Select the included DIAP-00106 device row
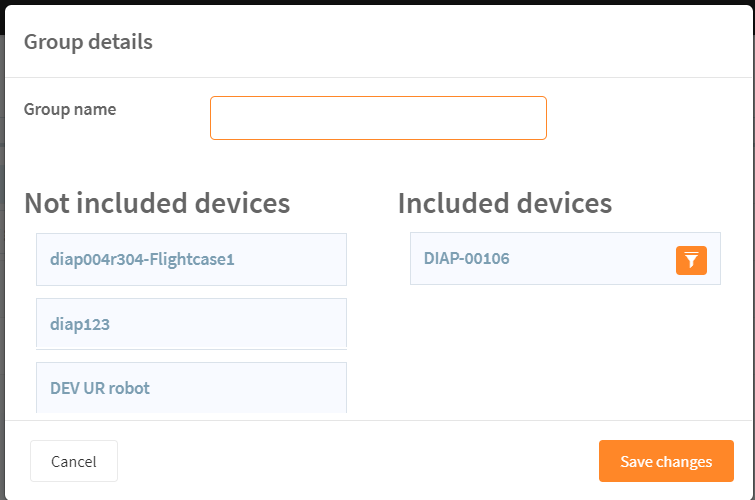755x500 pixels. coord(565,259)
